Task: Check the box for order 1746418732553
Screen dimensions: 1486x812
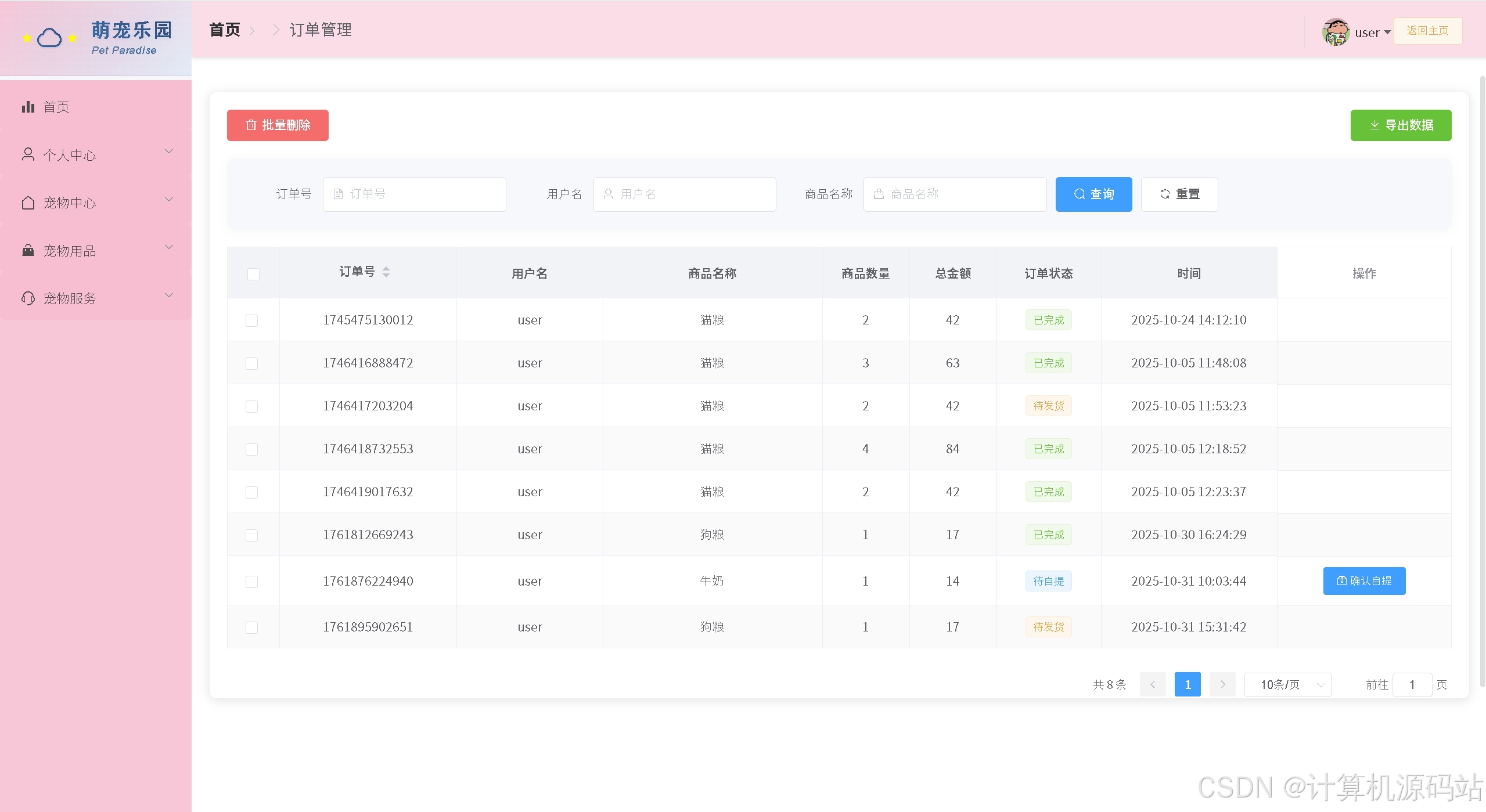Action: coord(251,449)
